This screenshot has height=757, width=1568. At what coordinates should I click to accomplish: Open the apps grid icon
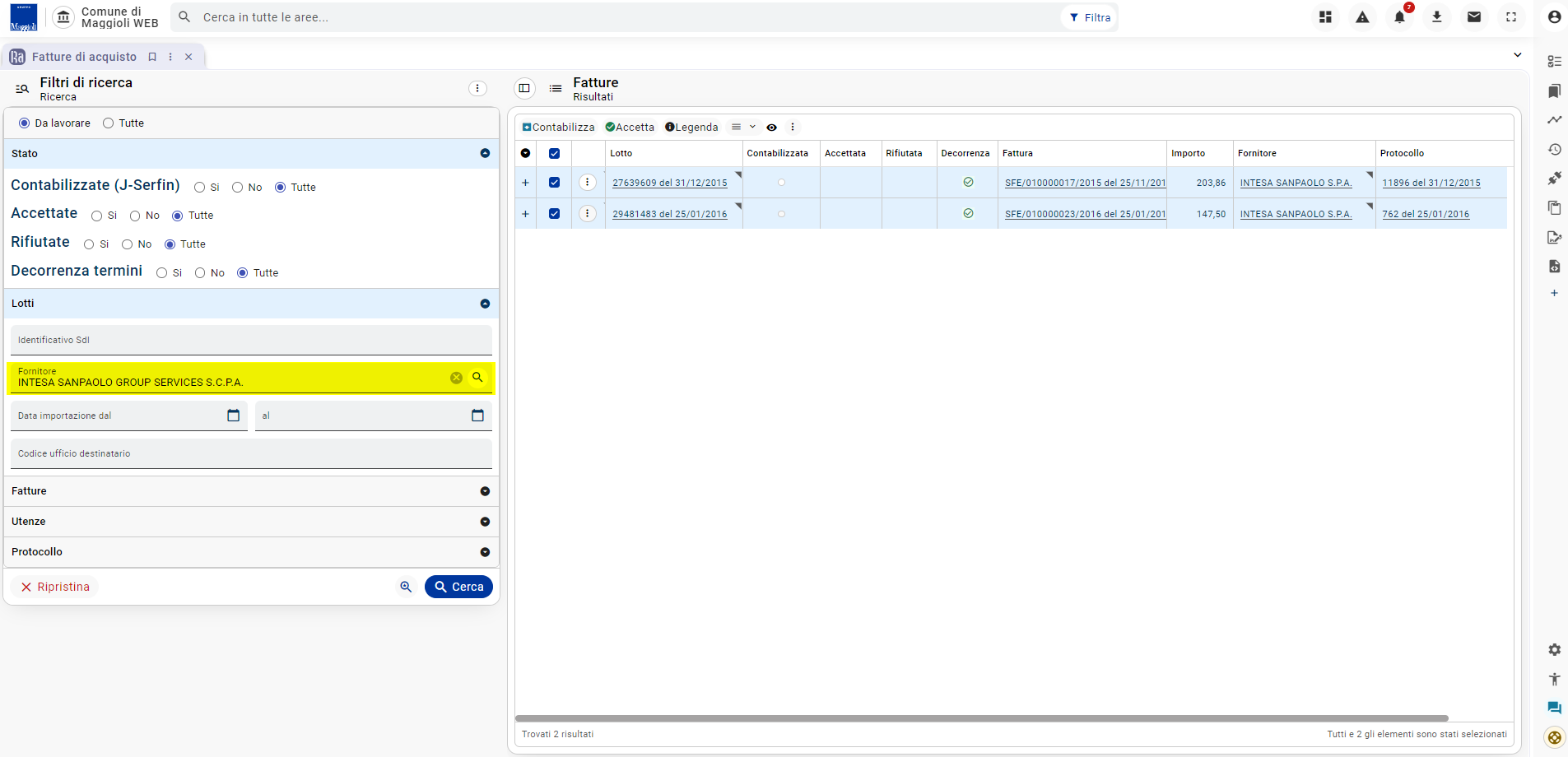tap(1325, 17)
